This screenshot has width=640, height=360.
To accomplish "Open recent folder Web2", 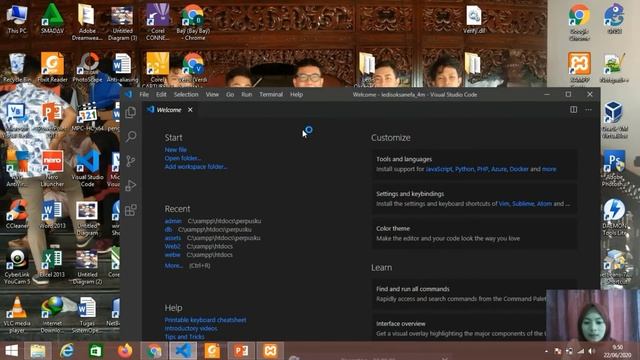I will point(172,246).
